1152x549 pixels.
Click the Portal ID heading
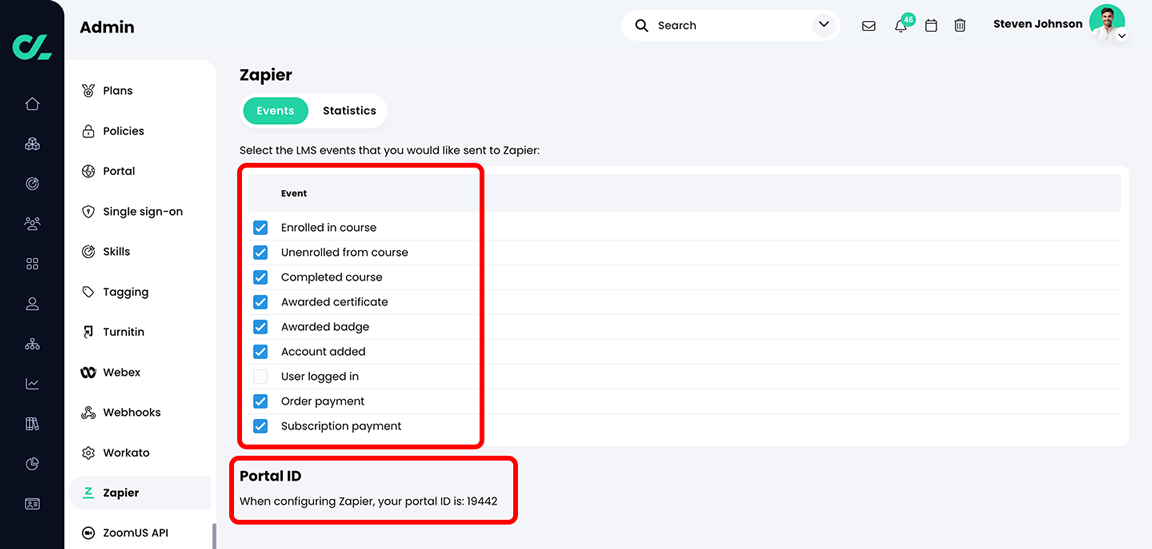click(270, 476)
